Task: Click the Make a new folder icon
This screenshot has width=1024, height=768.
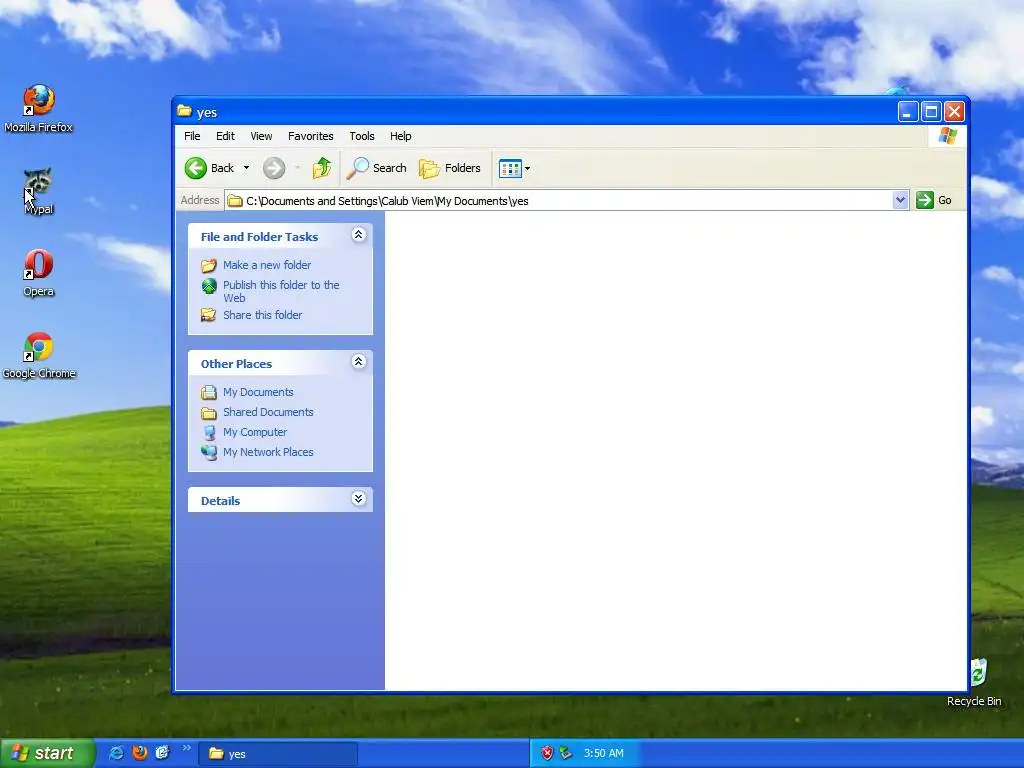Action: click(209, 265)
